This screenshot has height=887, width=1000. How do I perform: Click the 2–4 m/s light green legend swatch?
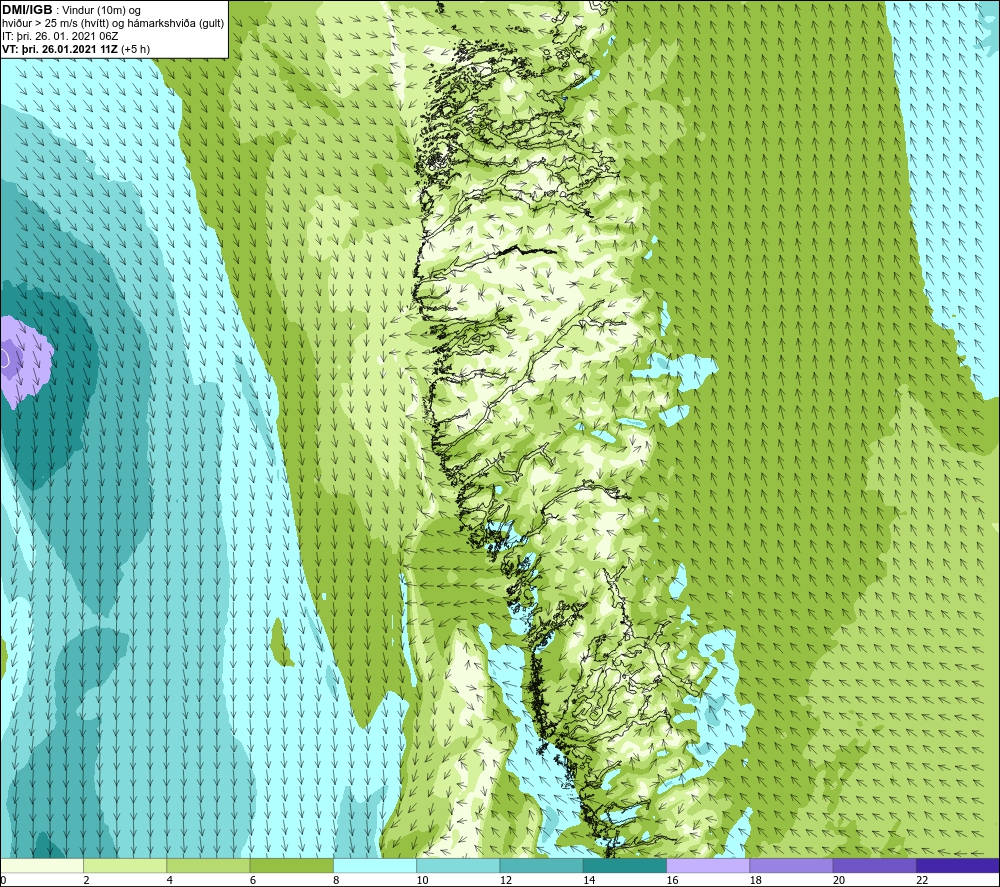pos(125,865)
